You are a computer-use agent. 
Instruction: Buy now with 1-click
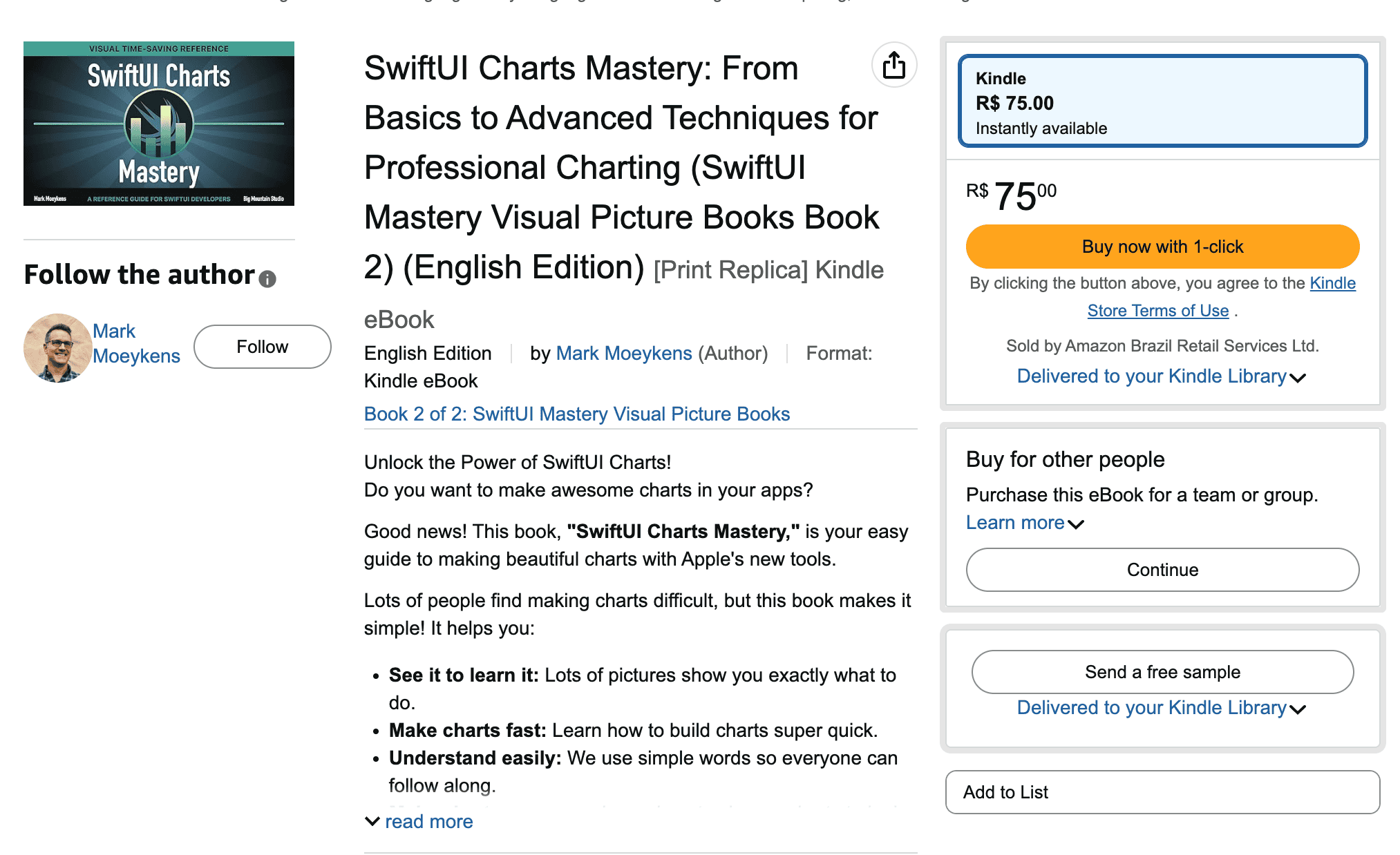tap(1162, 247)
